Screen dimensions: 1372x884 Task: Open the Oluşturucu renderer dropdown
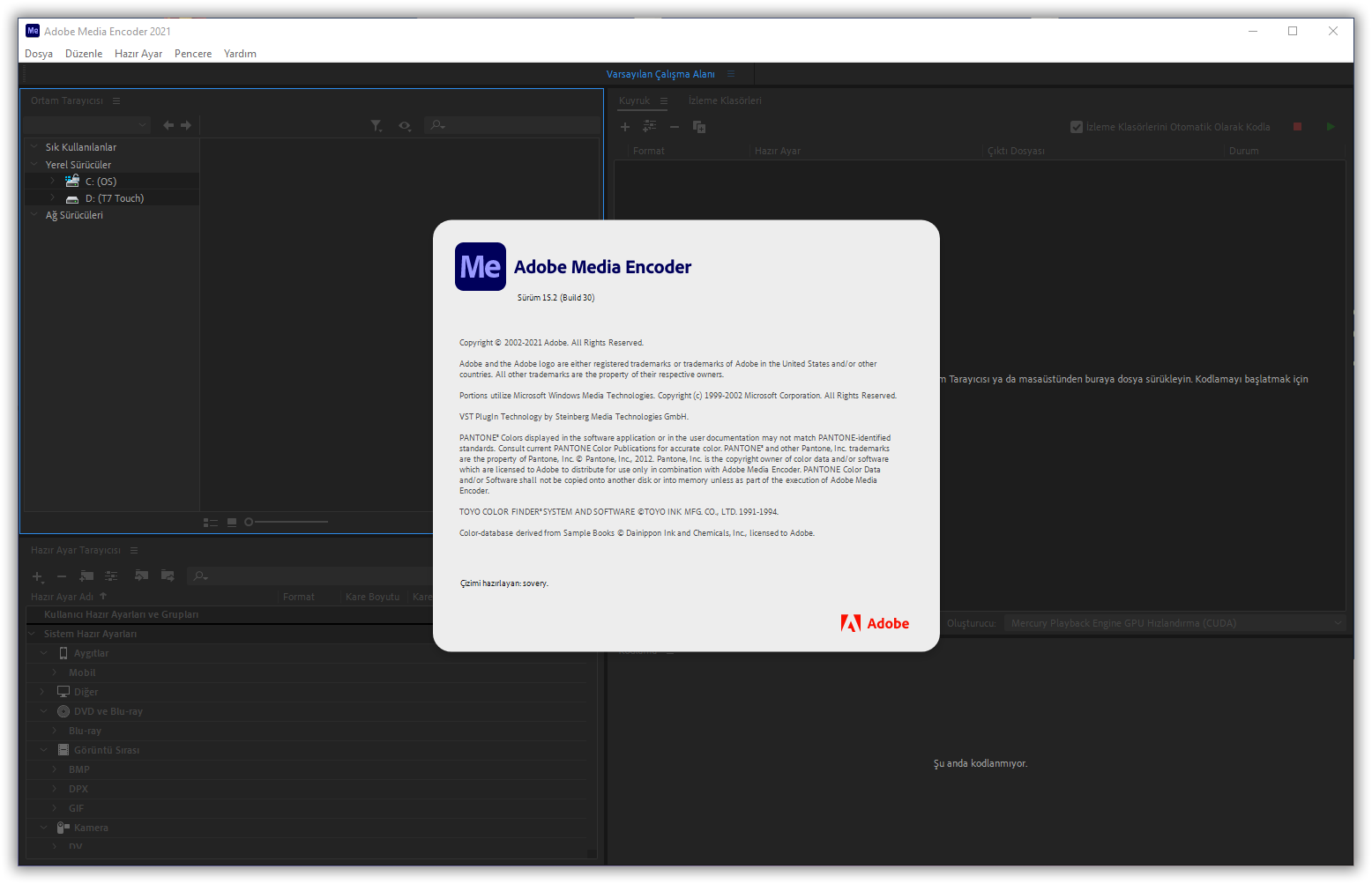coord(1174,623)
